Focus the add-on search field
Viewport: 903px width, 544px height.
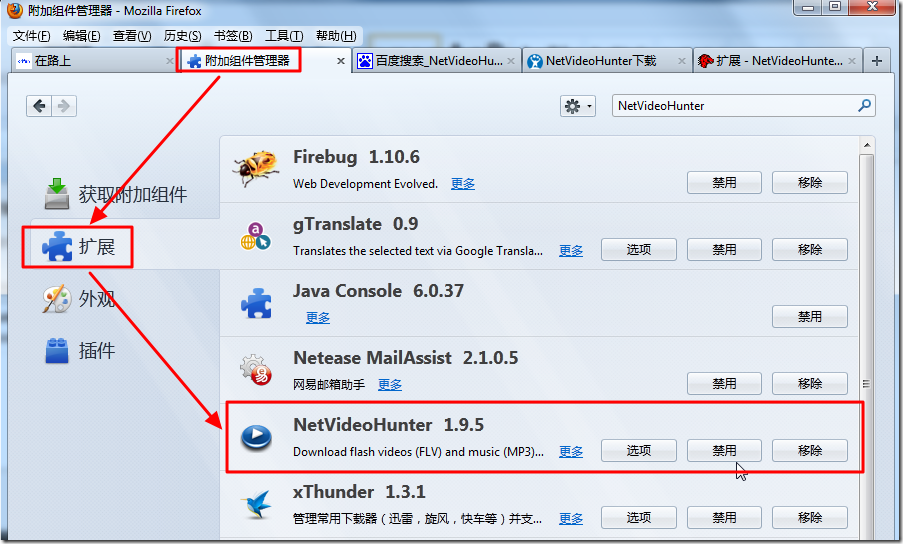[743, 106]
